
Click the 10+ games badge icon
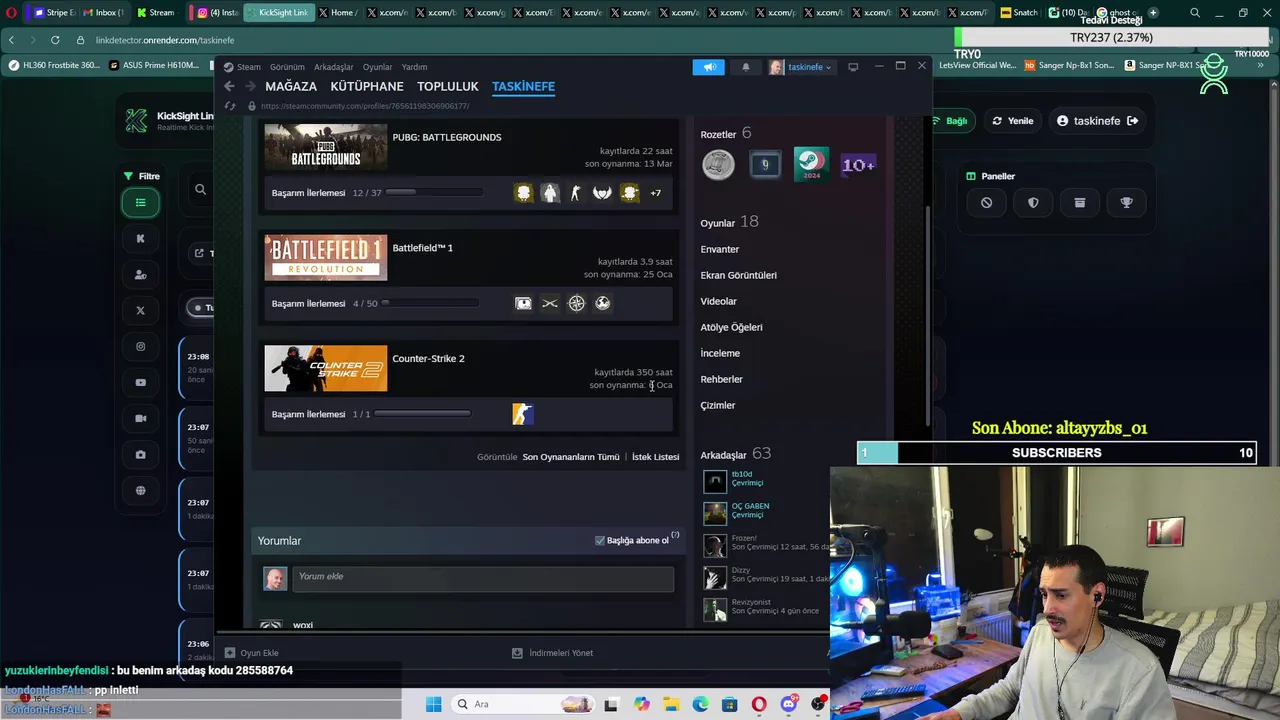(858, 164)
